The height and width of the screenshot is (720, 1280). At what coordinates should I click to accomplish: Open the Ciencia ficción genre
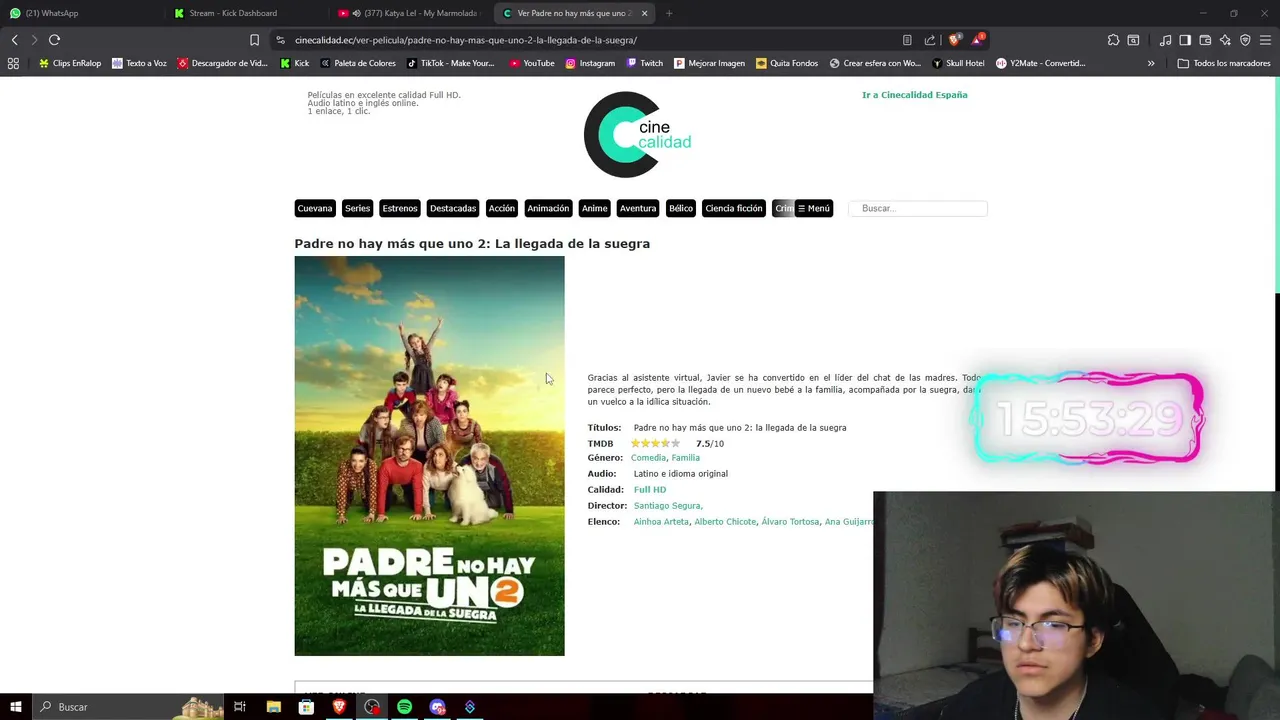point(734,208)
